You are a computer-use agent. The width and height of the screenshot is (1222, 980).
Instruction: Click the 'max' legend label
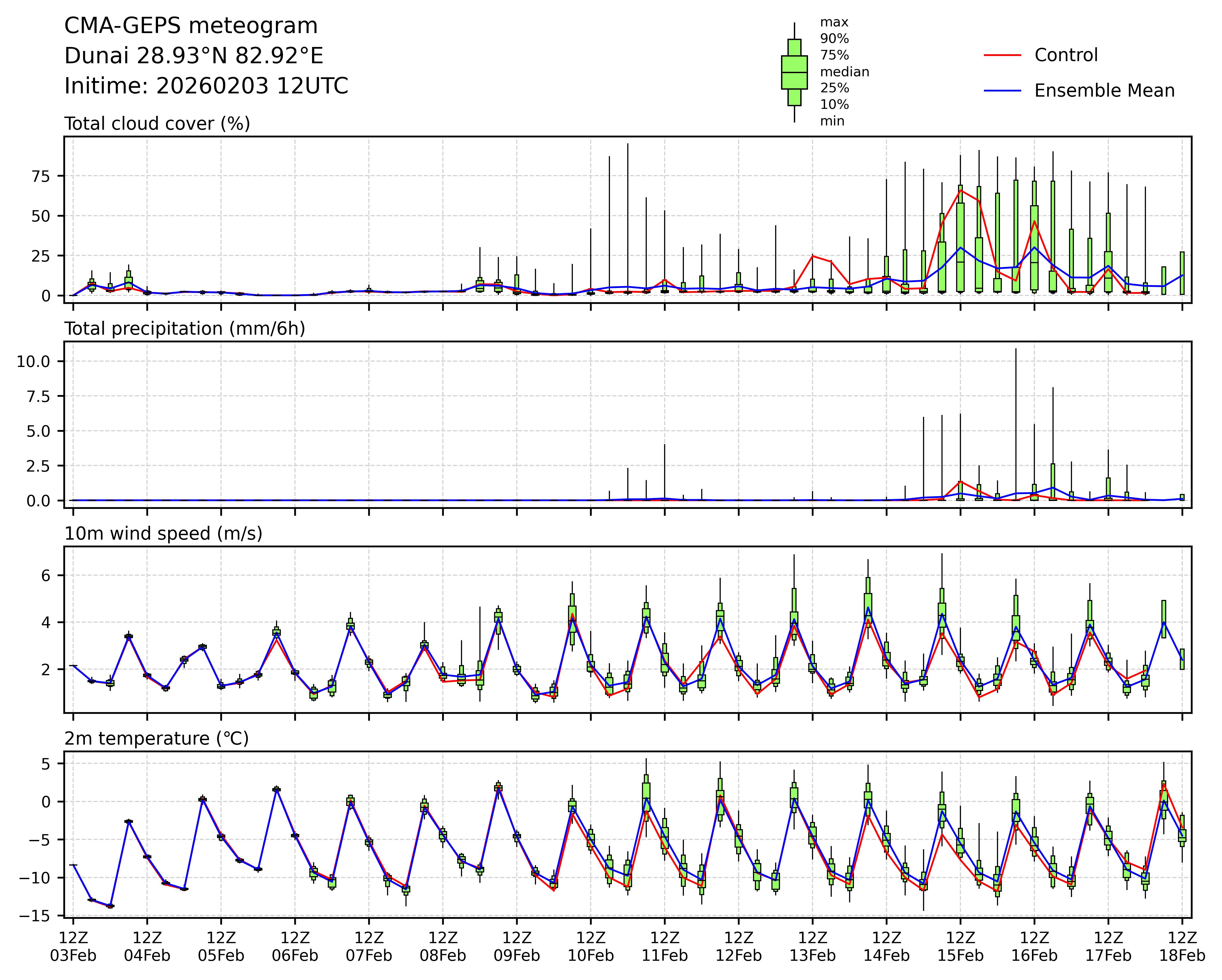(x=834, y=23)
